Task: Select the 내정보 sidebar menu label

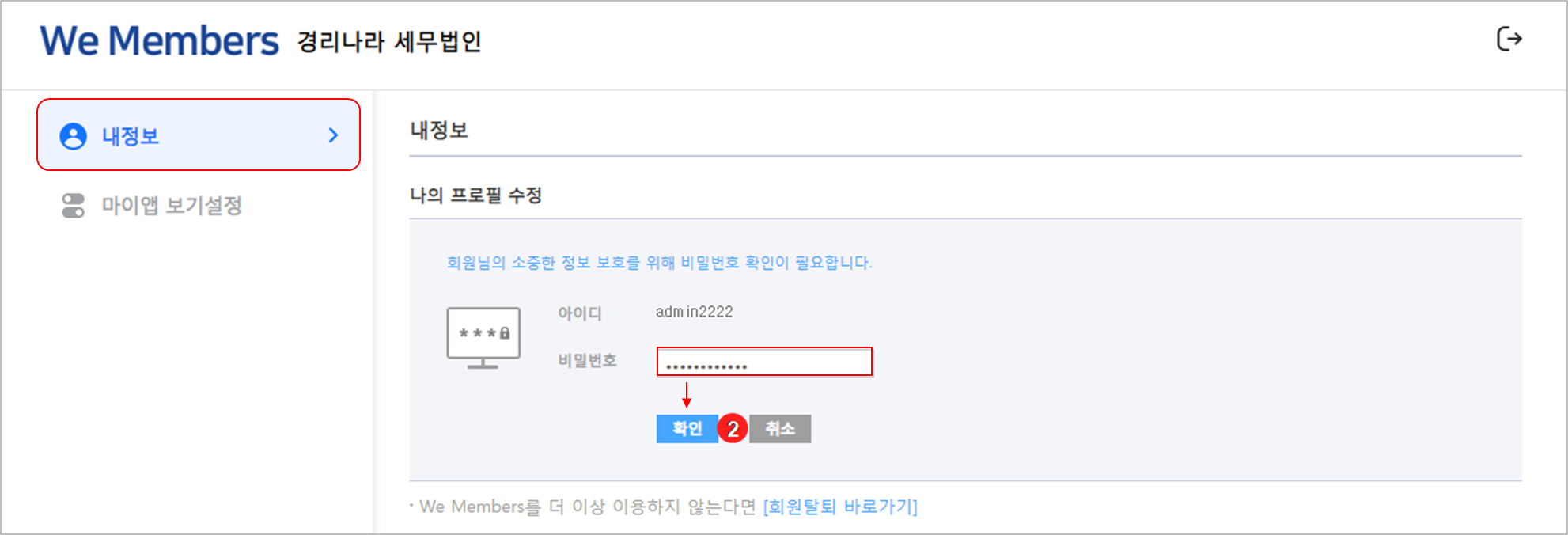Action: click(x=131, y=136)
